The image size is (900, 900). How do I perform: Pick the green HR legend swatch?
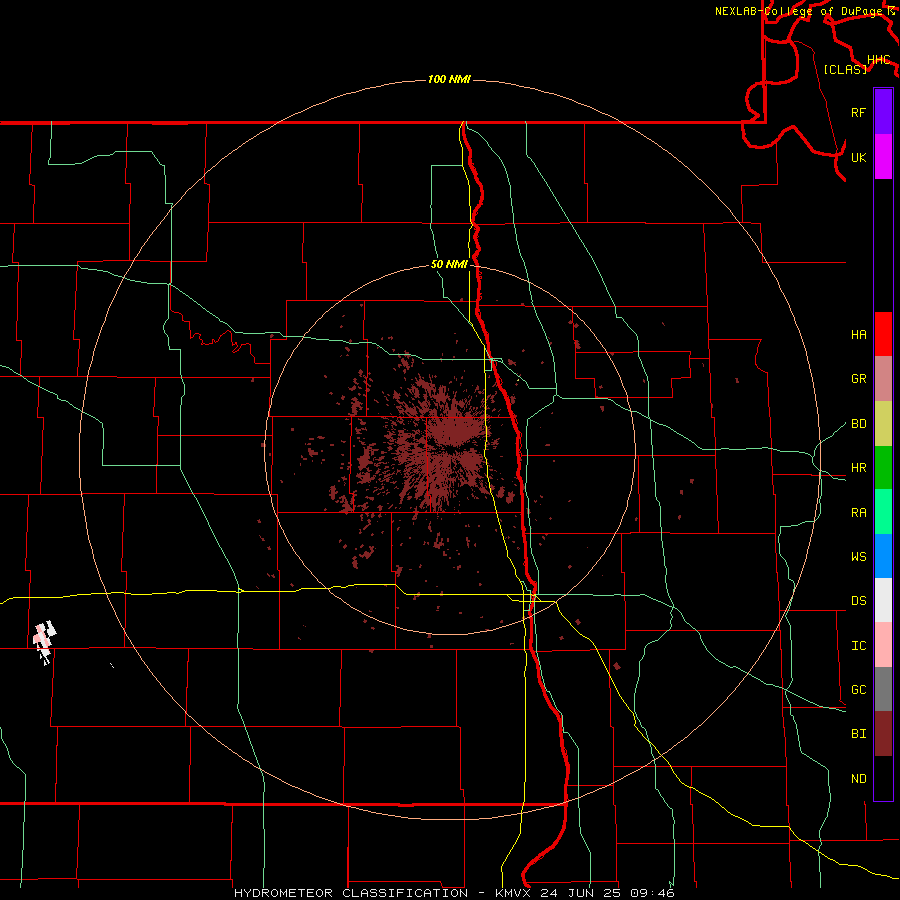883,467
